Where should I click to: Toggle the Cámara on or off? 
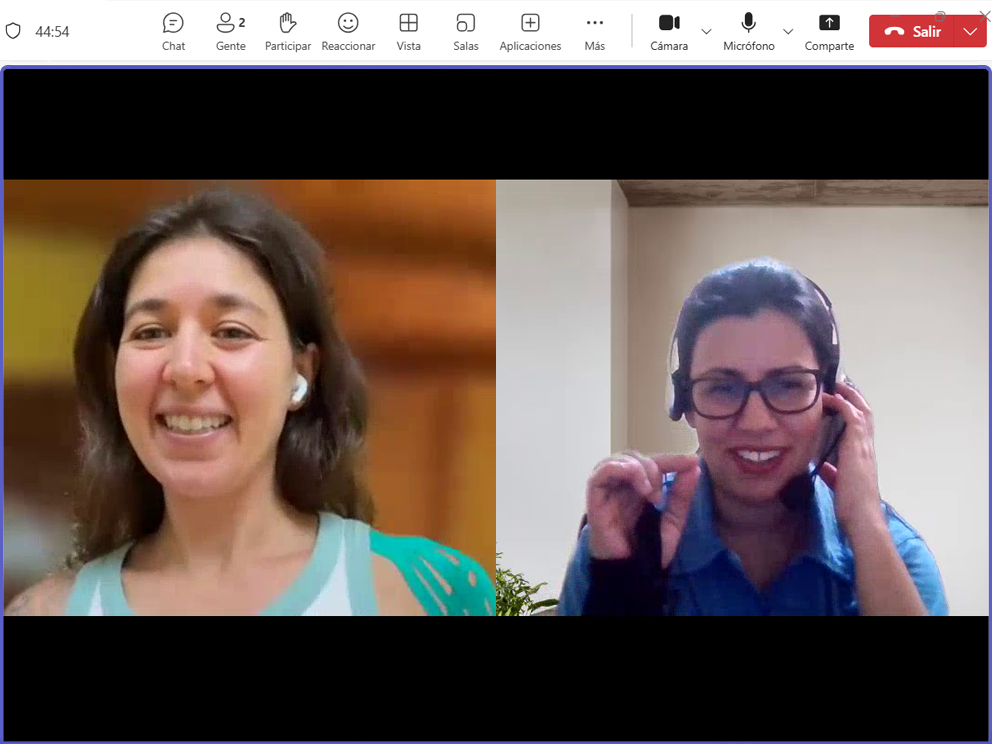pos(669,32)
